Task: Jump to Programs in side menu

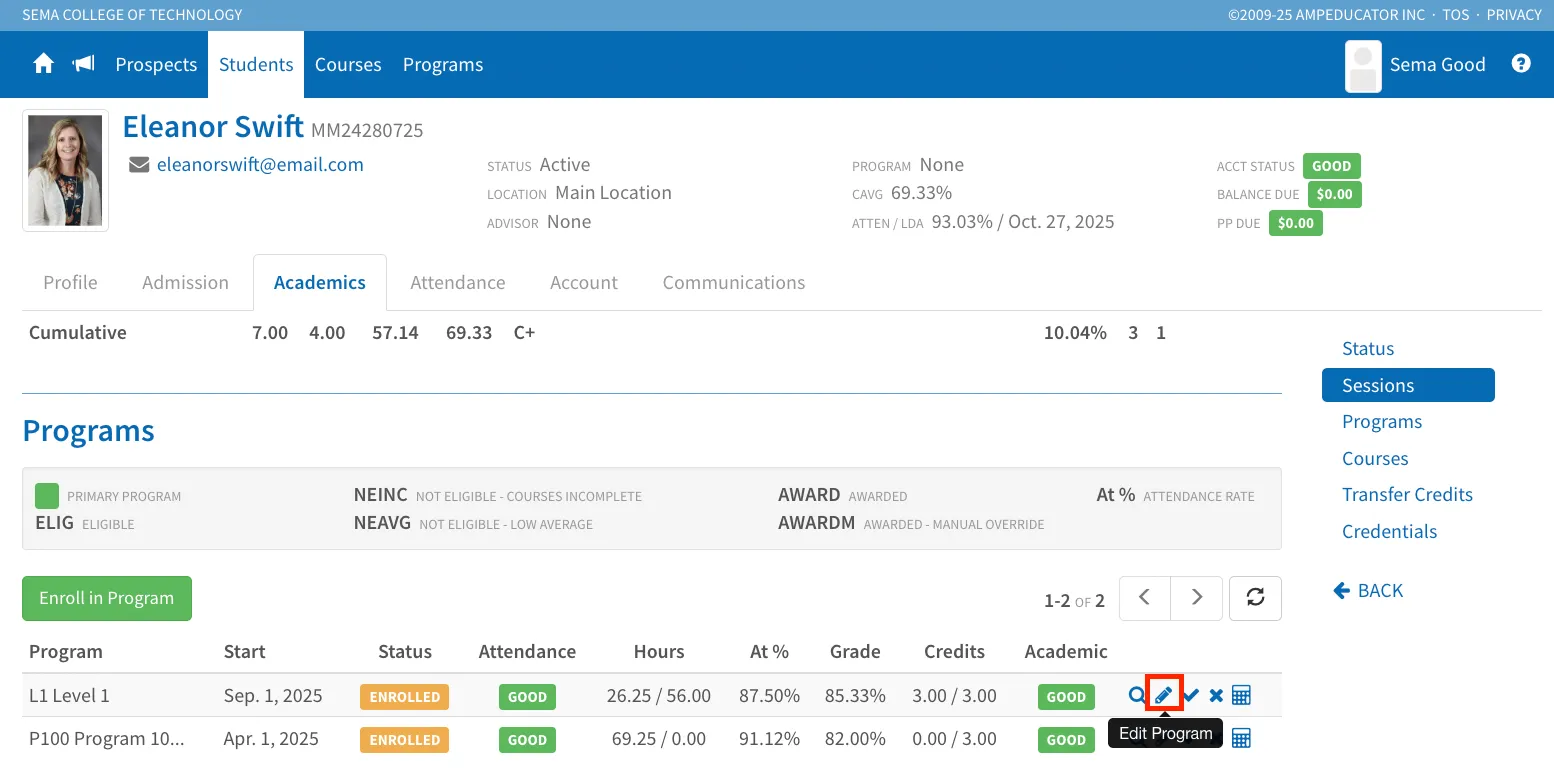Action: coord(1382,421)
